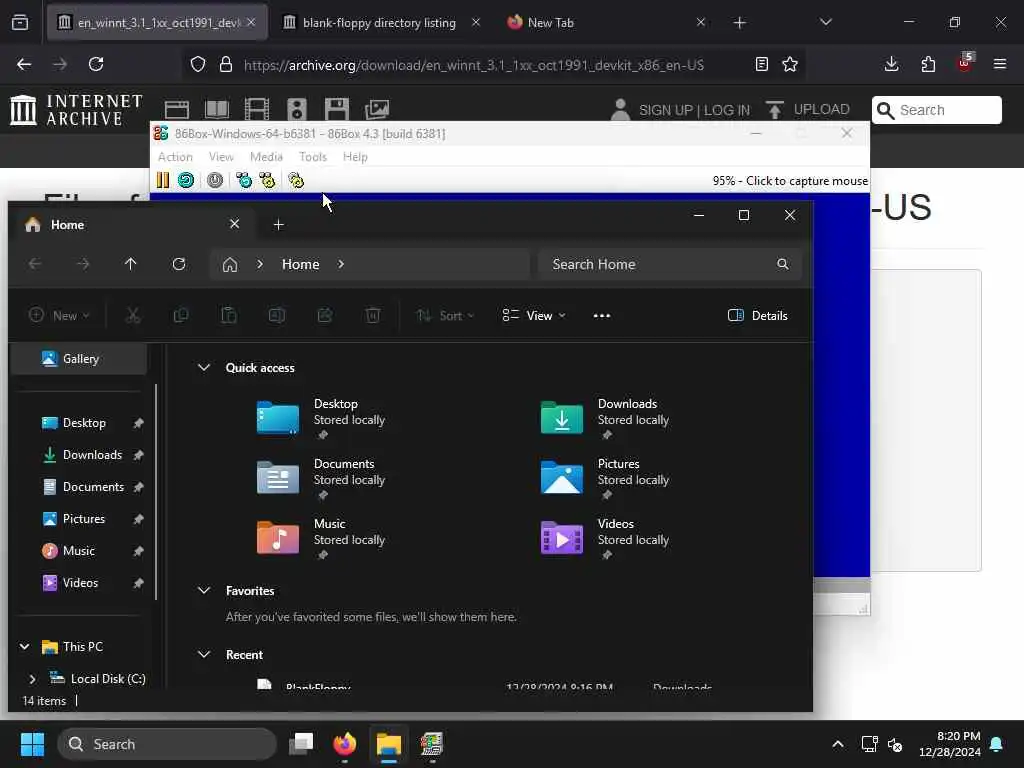Open 86Box settings toolbar icon
The image size is (1024, 768).
click(296, 180)
